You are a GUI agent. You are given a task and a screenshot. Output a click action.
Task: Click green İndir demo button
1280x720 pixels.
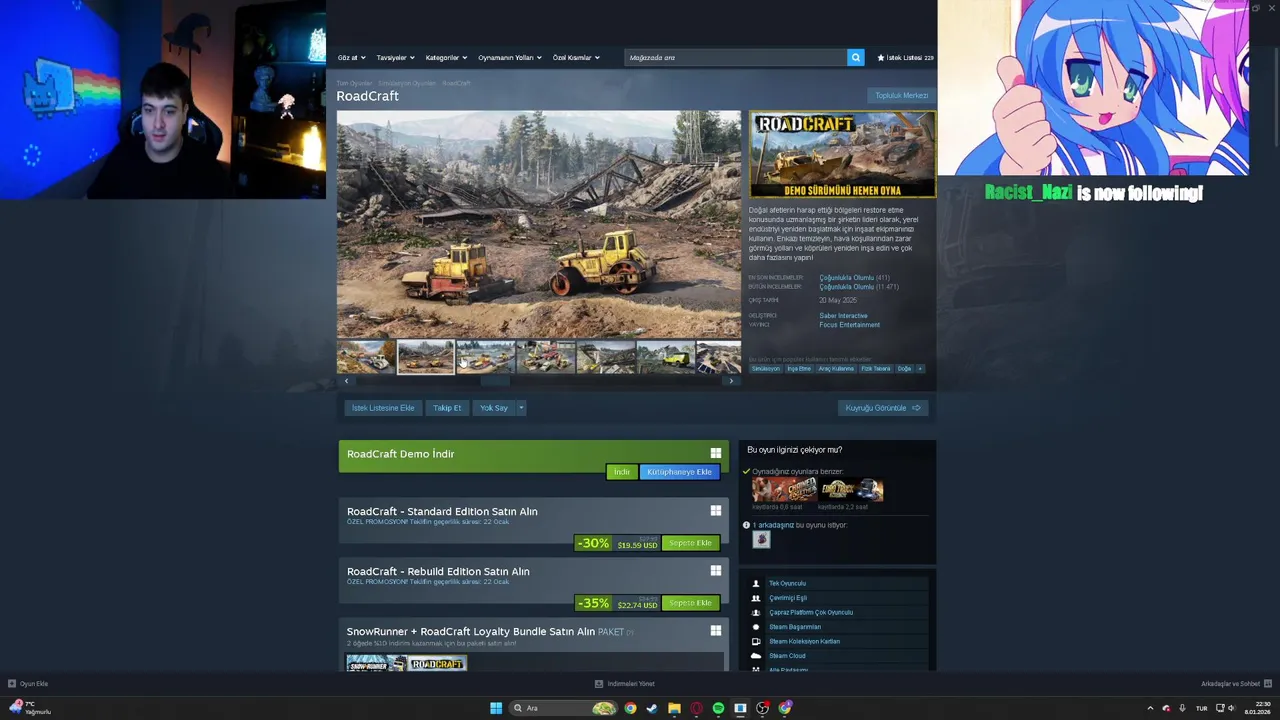coord(622,472)
